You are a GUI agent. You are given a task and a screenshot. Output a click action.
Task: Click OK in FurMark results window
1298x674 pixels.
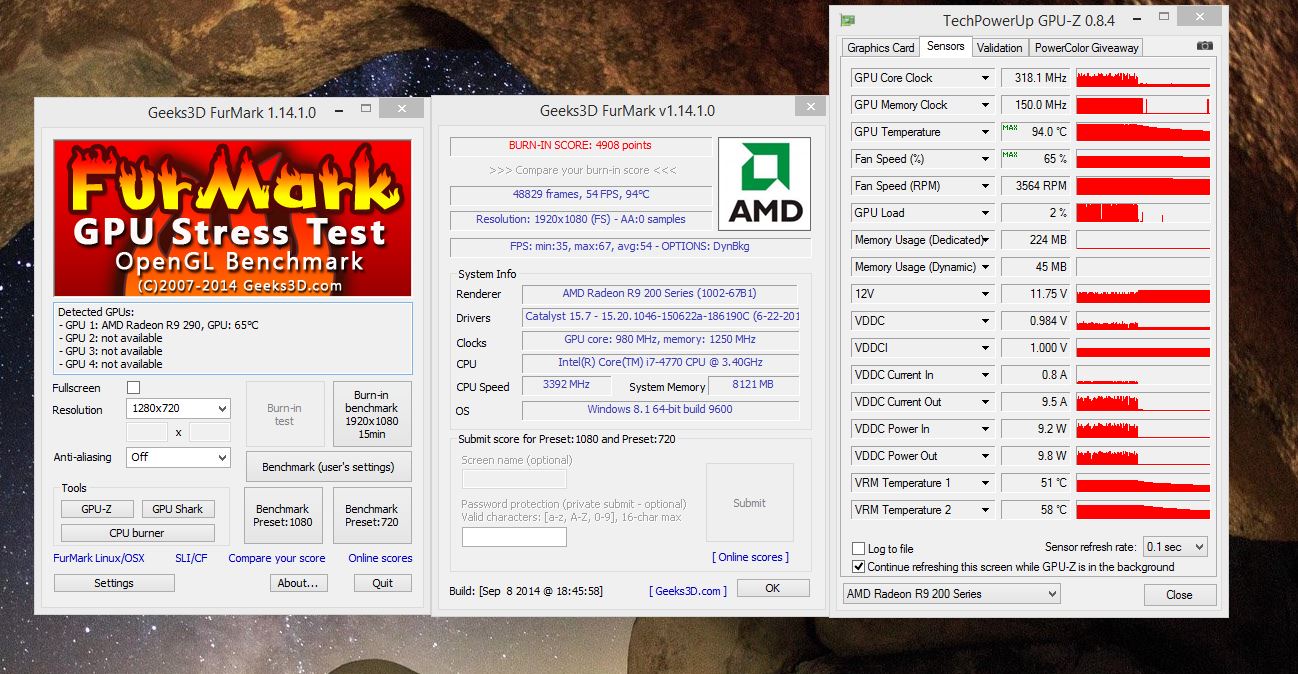pyautogui.click(x=772, y=588)
